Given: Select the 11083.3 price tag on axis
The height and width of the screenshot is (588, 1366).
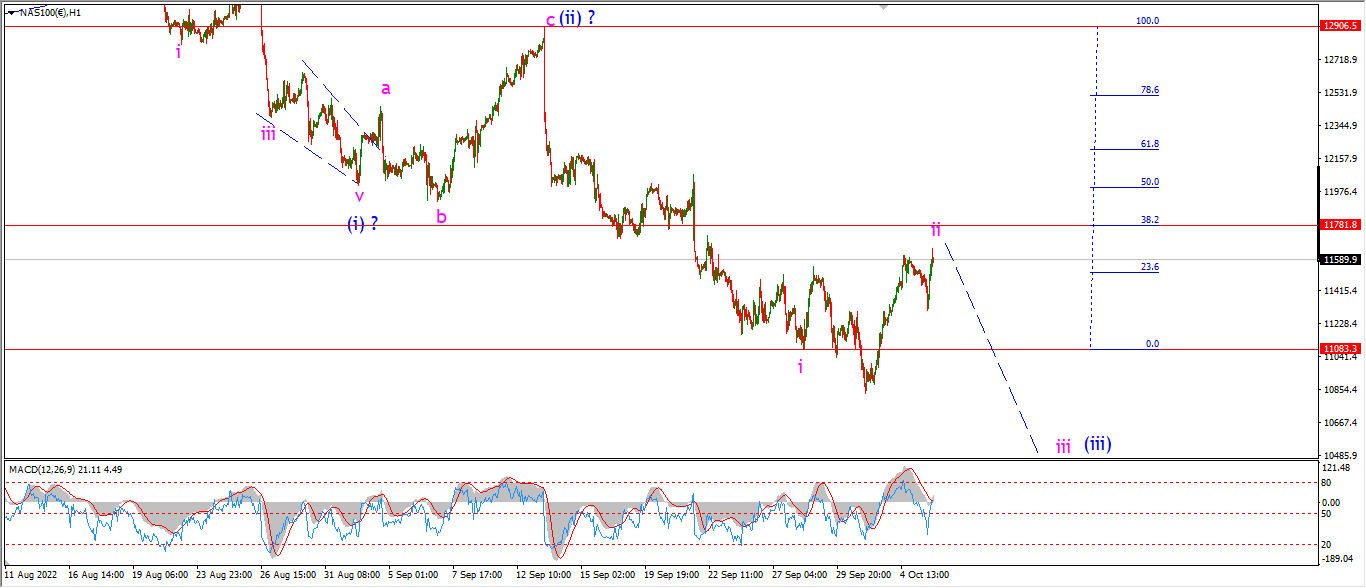Looking at the screenshot, I should (x=1340, y=349).
